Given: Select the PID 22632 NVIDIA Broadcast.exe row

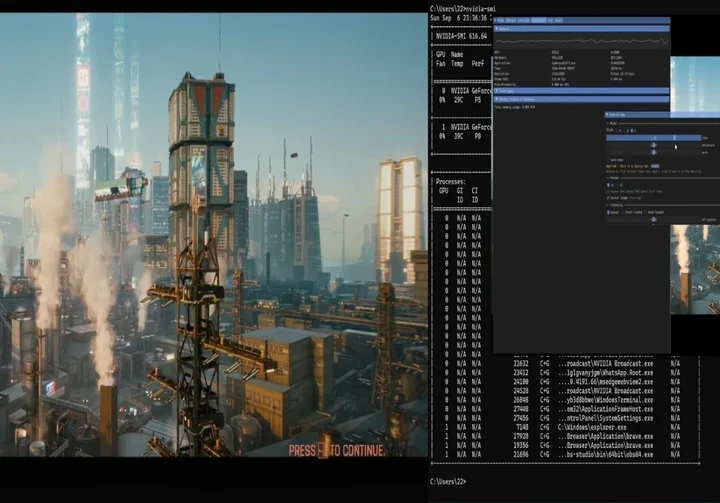Looking at the screenshot, I should pos(566,363).
